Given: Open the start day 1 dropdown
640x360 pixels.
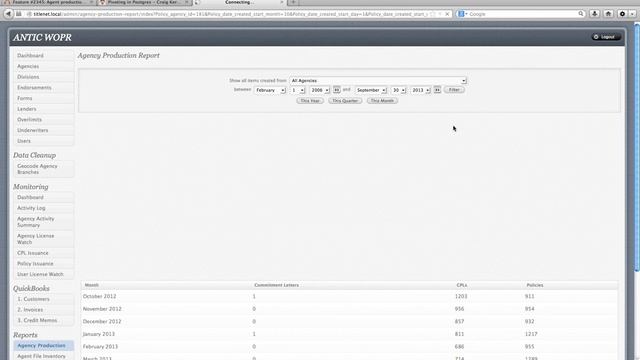Looking at the screenshot, I should (298, 90).
